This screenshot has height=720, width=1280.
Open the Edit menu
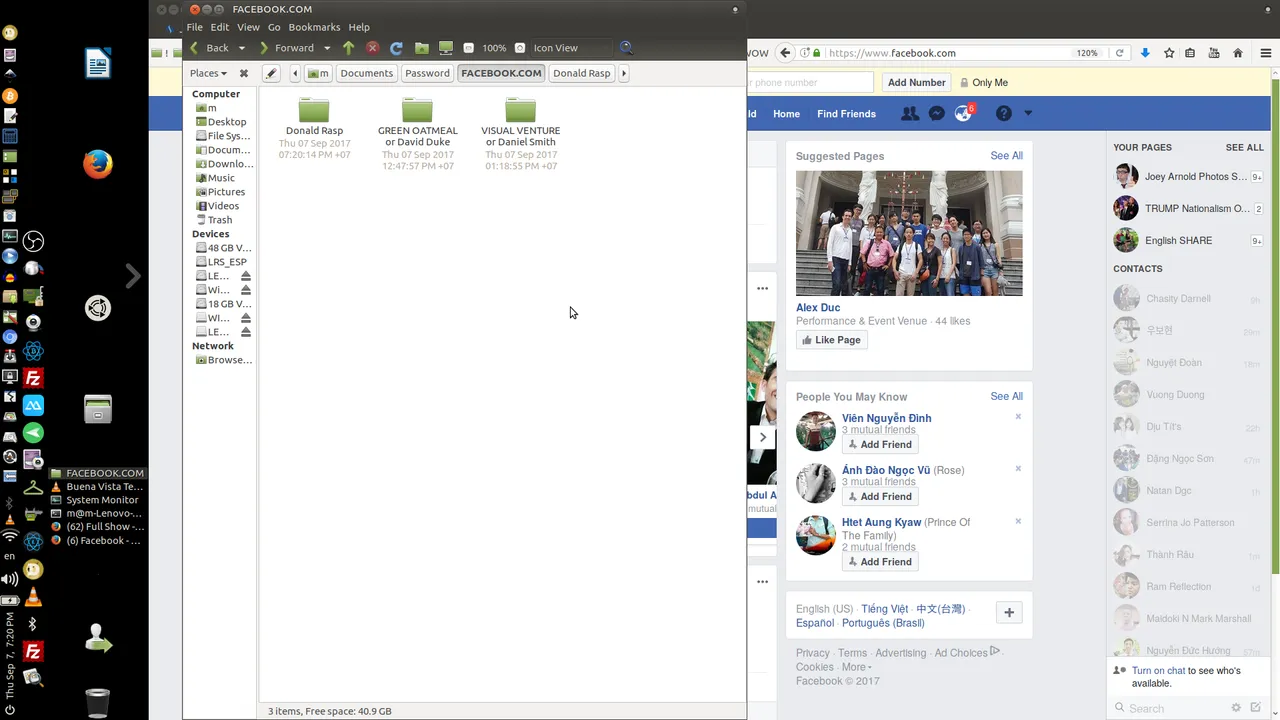(x=220, y=27)
